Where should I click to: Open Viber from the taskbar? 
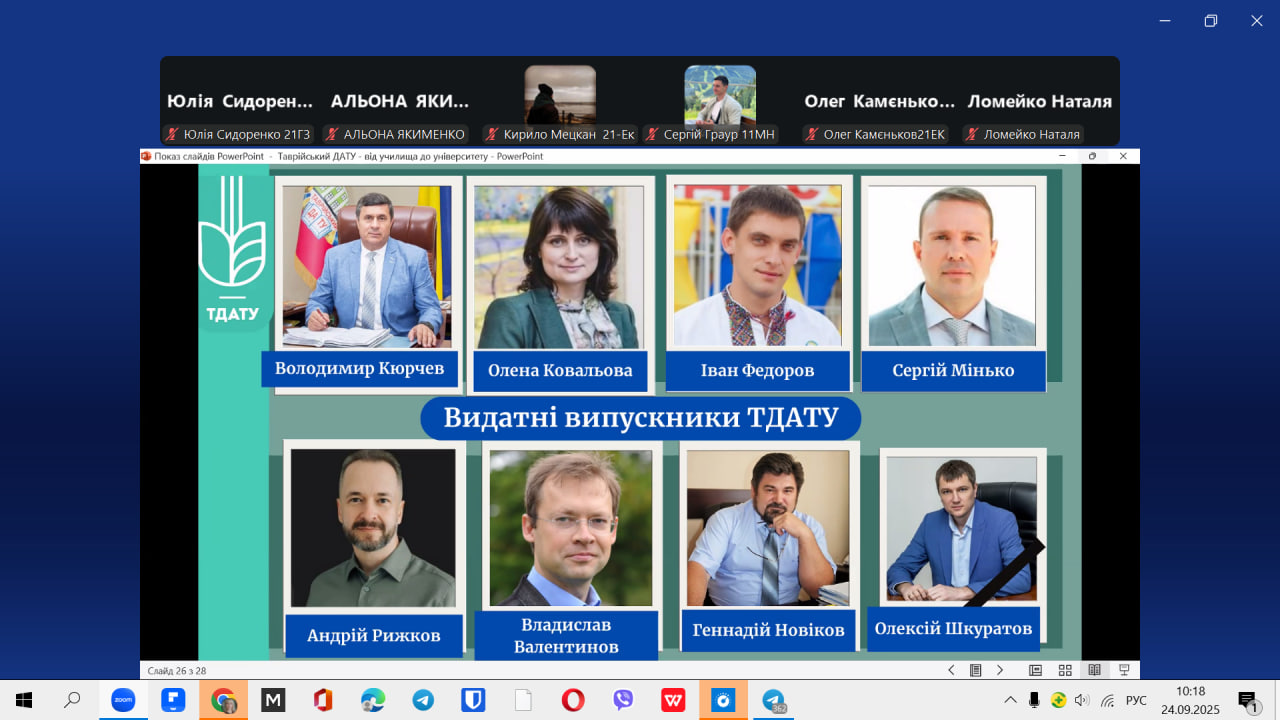623,700
